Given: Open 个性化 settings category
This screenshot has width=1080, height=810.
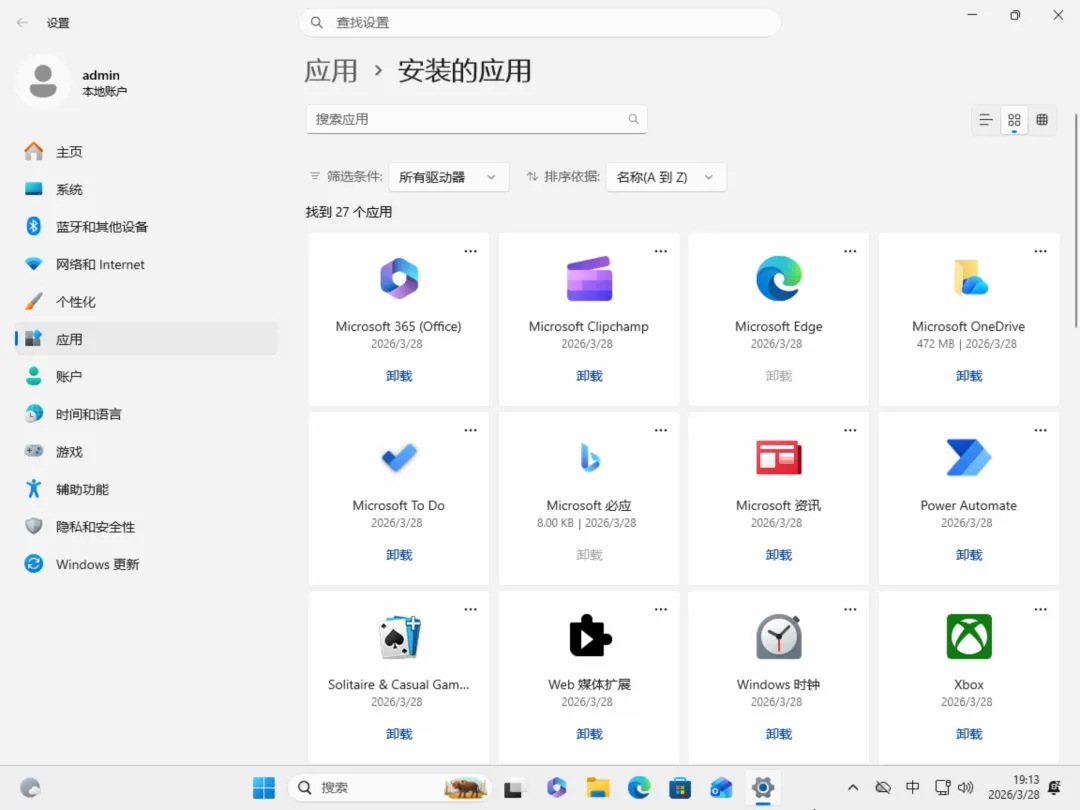Looking at the screenshot, I should 146,302.
